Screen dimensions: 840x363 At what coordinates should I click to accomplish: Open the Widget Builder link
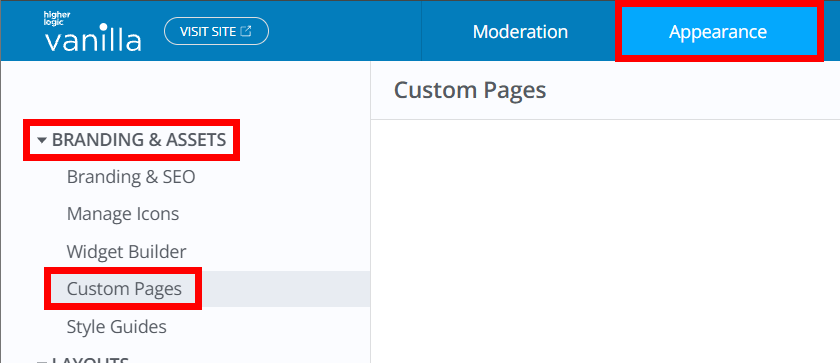click(x=126, y=252)
